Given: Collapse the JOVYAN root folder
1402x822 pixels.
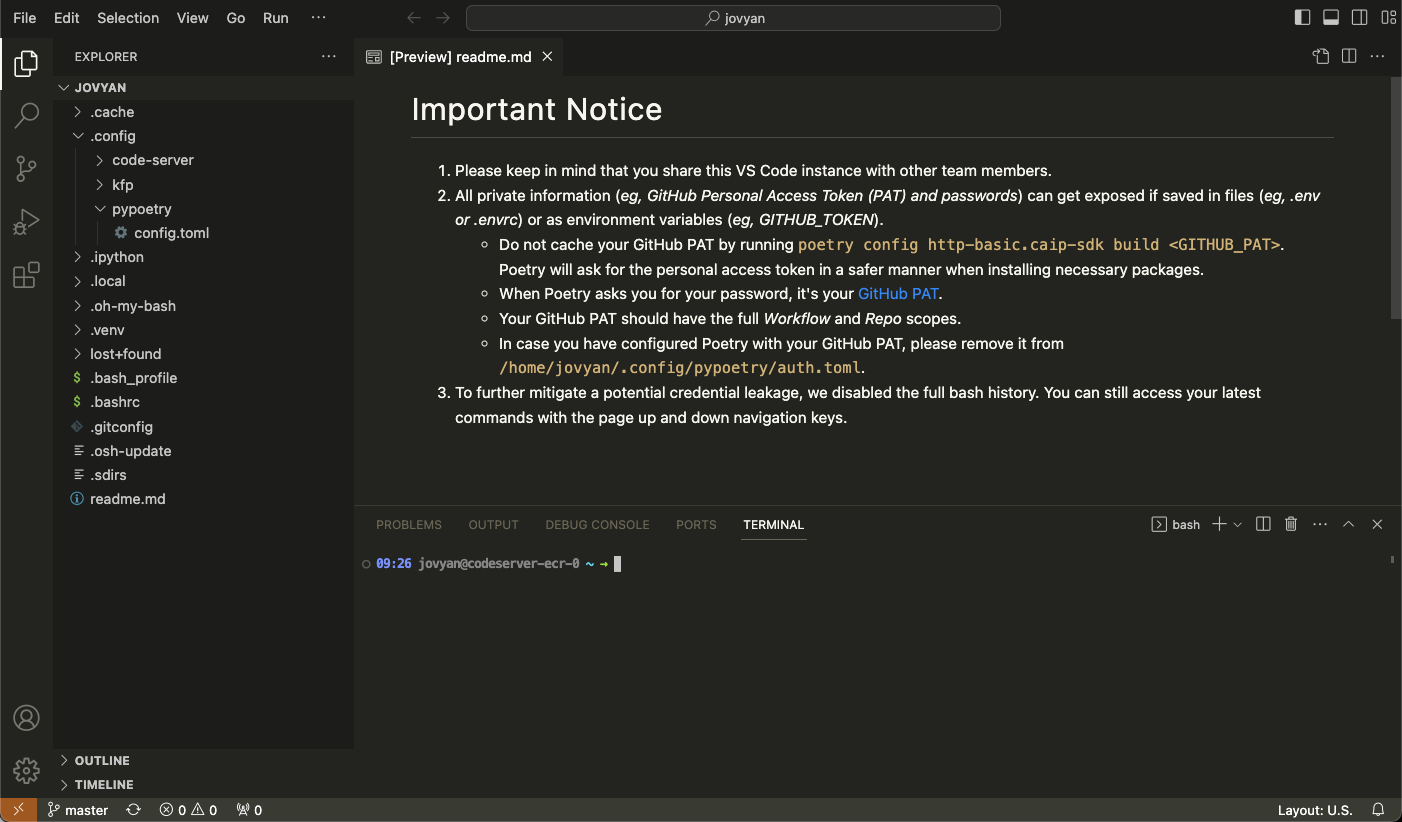Looking at the screenshot, I should pos(204,88).
